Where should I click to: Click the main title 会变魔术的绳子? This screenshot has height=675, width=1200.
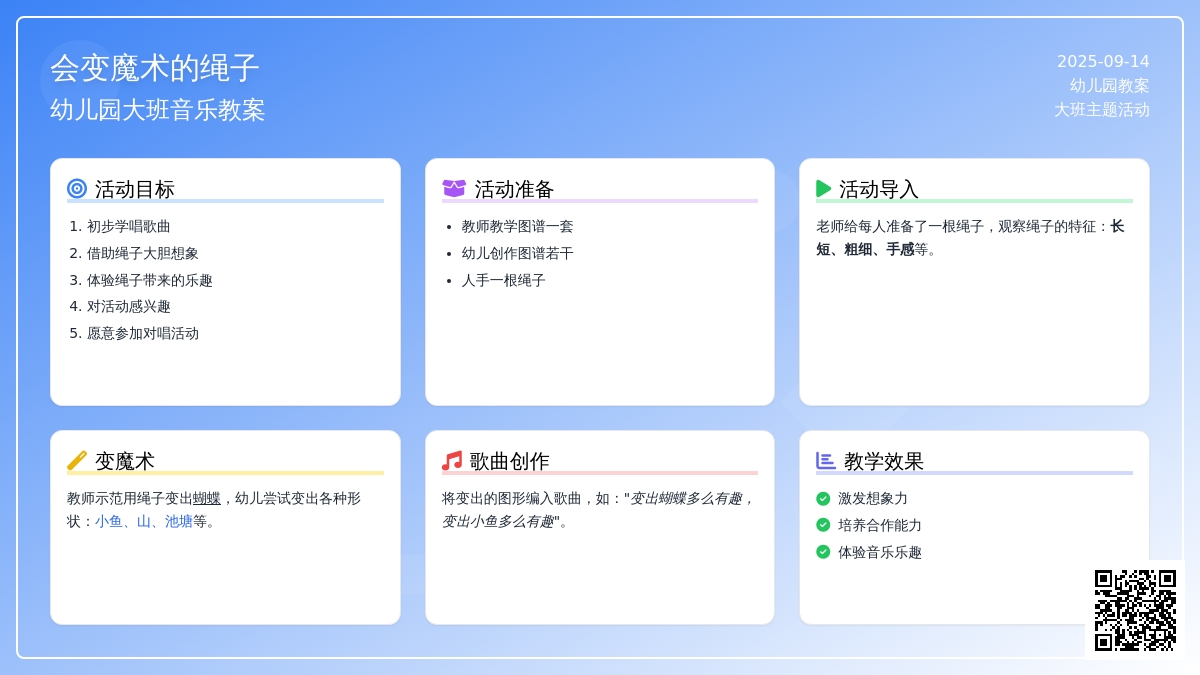[x=155, y=68]
